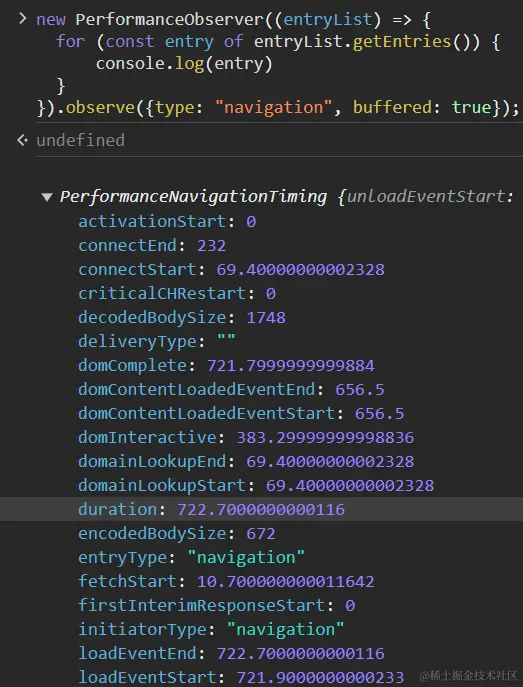
Task: Select the "connectEnd: 232" property
Action: (152, 245)
